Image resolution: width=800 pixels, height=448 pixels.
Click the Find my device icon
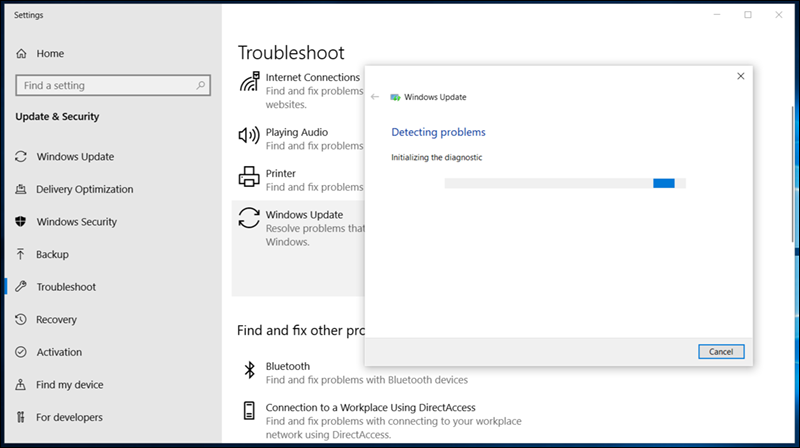(21, 385)
